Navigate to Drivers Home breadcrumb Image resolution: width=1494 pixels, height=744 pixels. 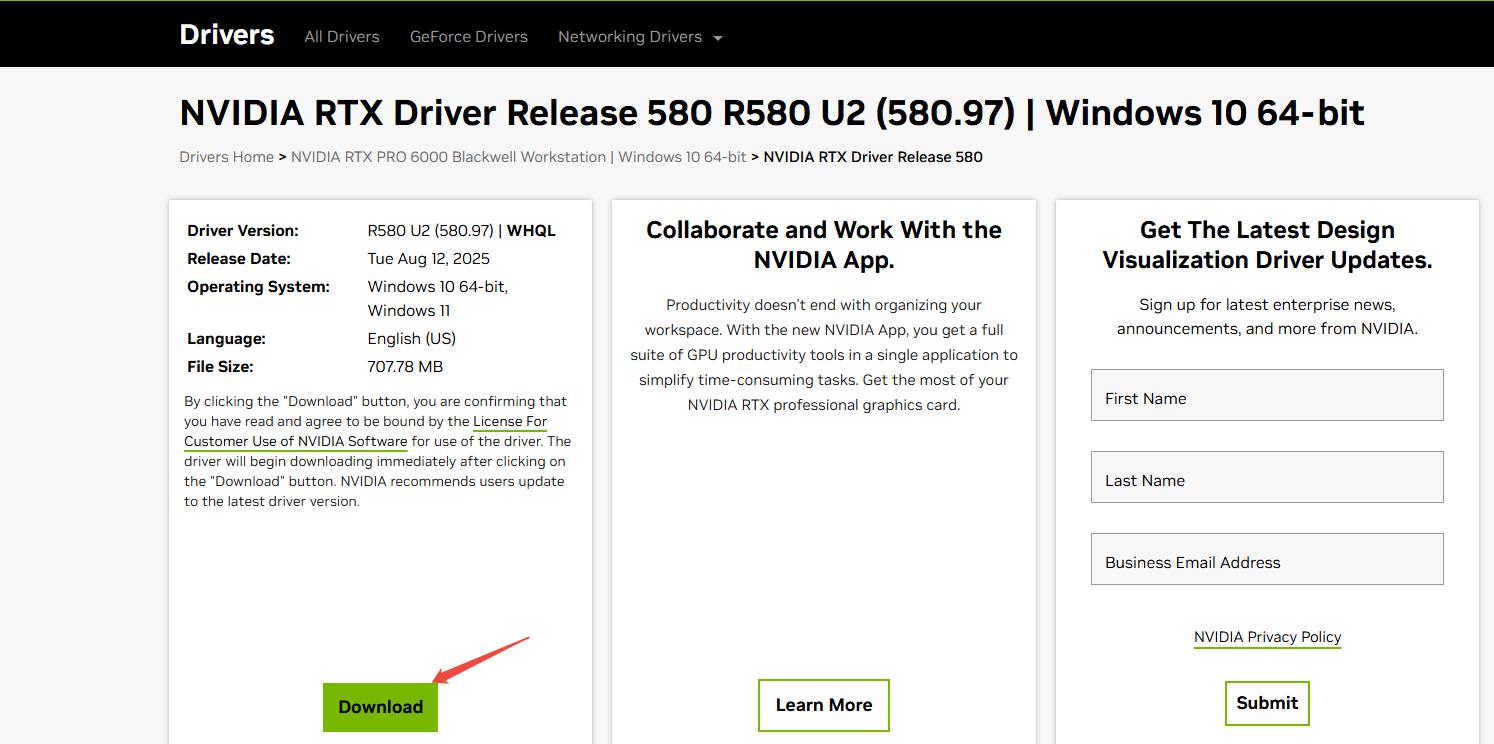tap(226, 157)
